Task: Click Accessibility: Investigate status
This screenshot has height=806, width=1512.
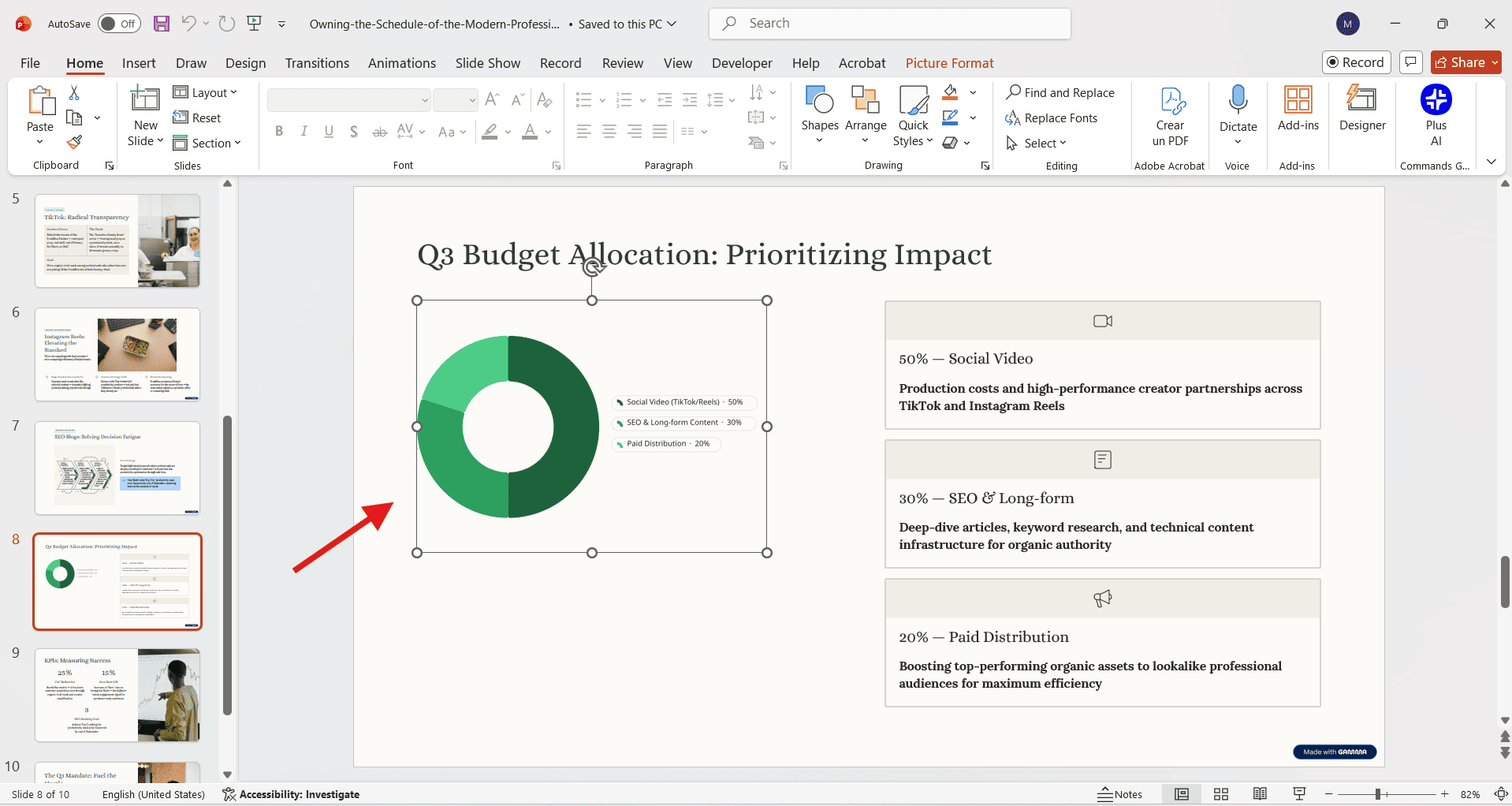Action: pyautogui.click(x=291, y=794)
